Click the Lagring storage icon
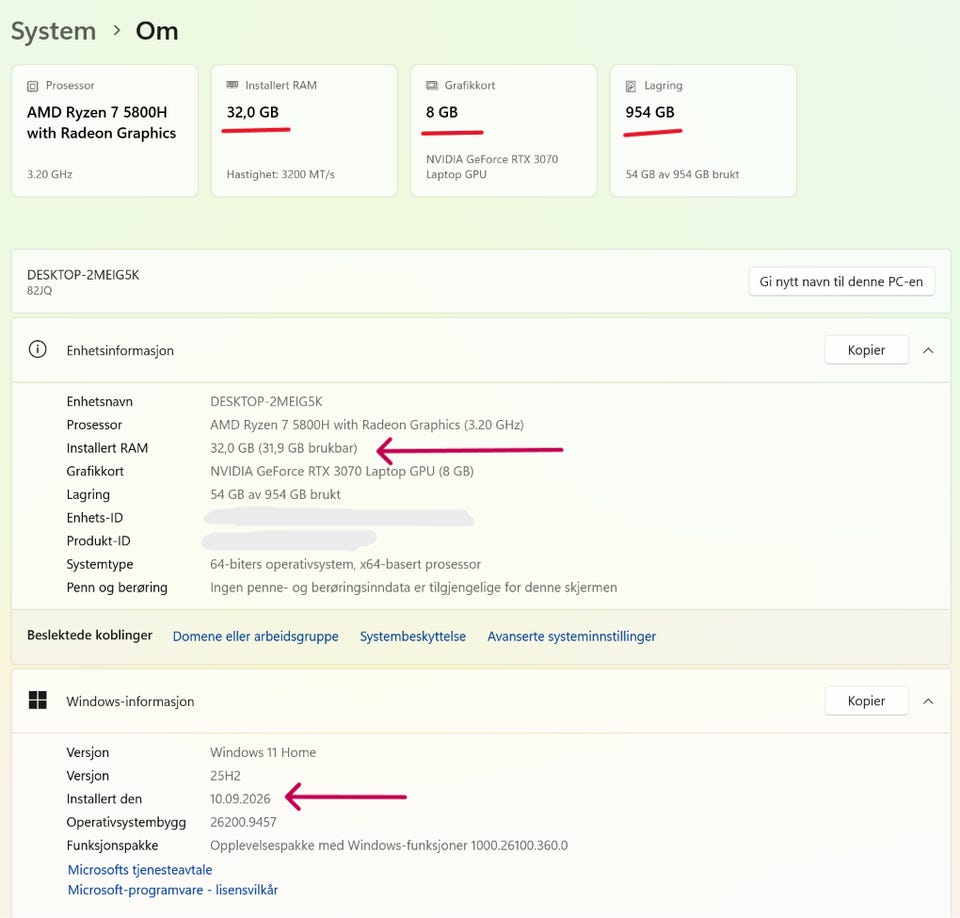Image resolution: width=960 pixels, height=918 pixels. point(631,86)
